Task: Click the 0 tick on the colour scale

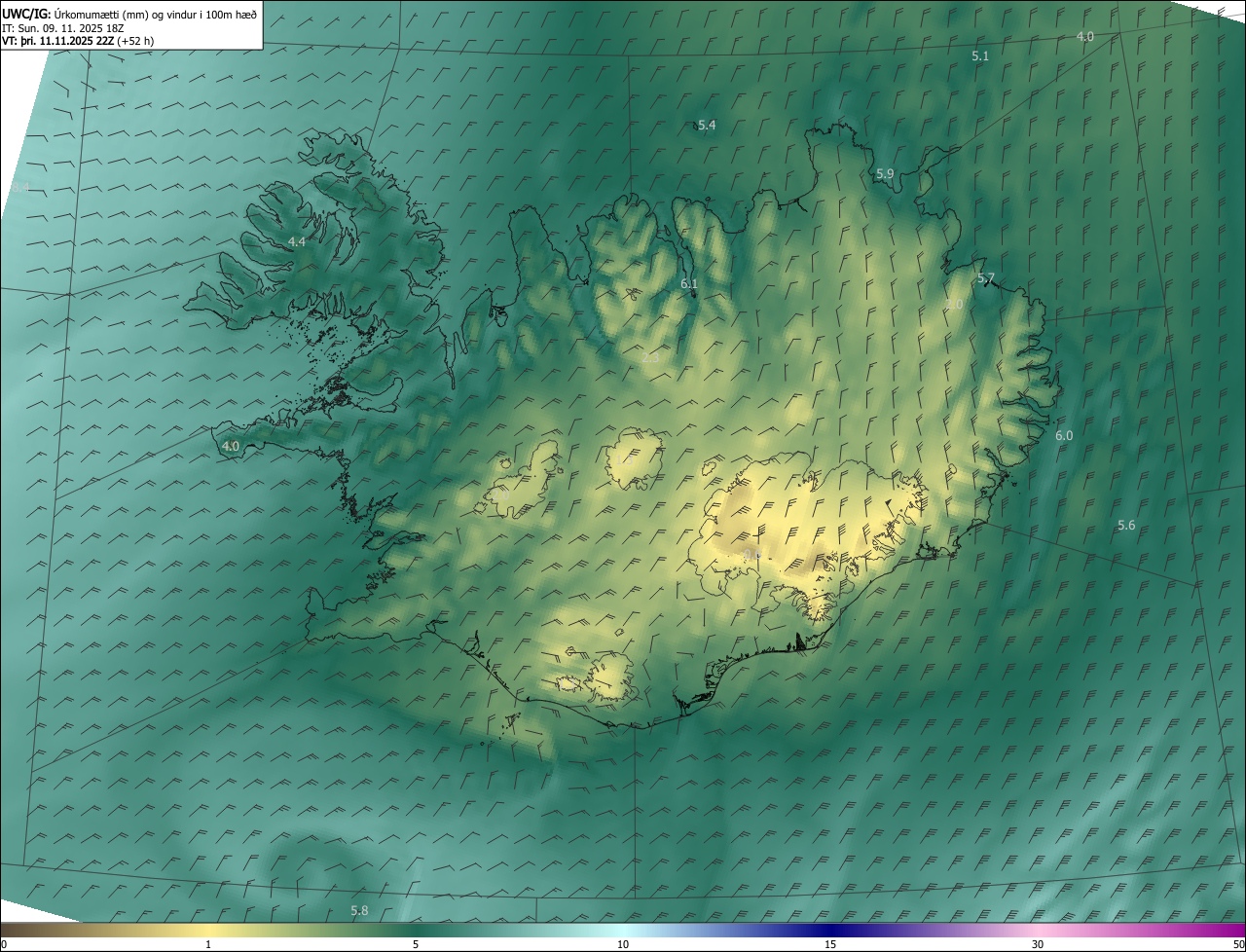Action: (x=4, y=944)
